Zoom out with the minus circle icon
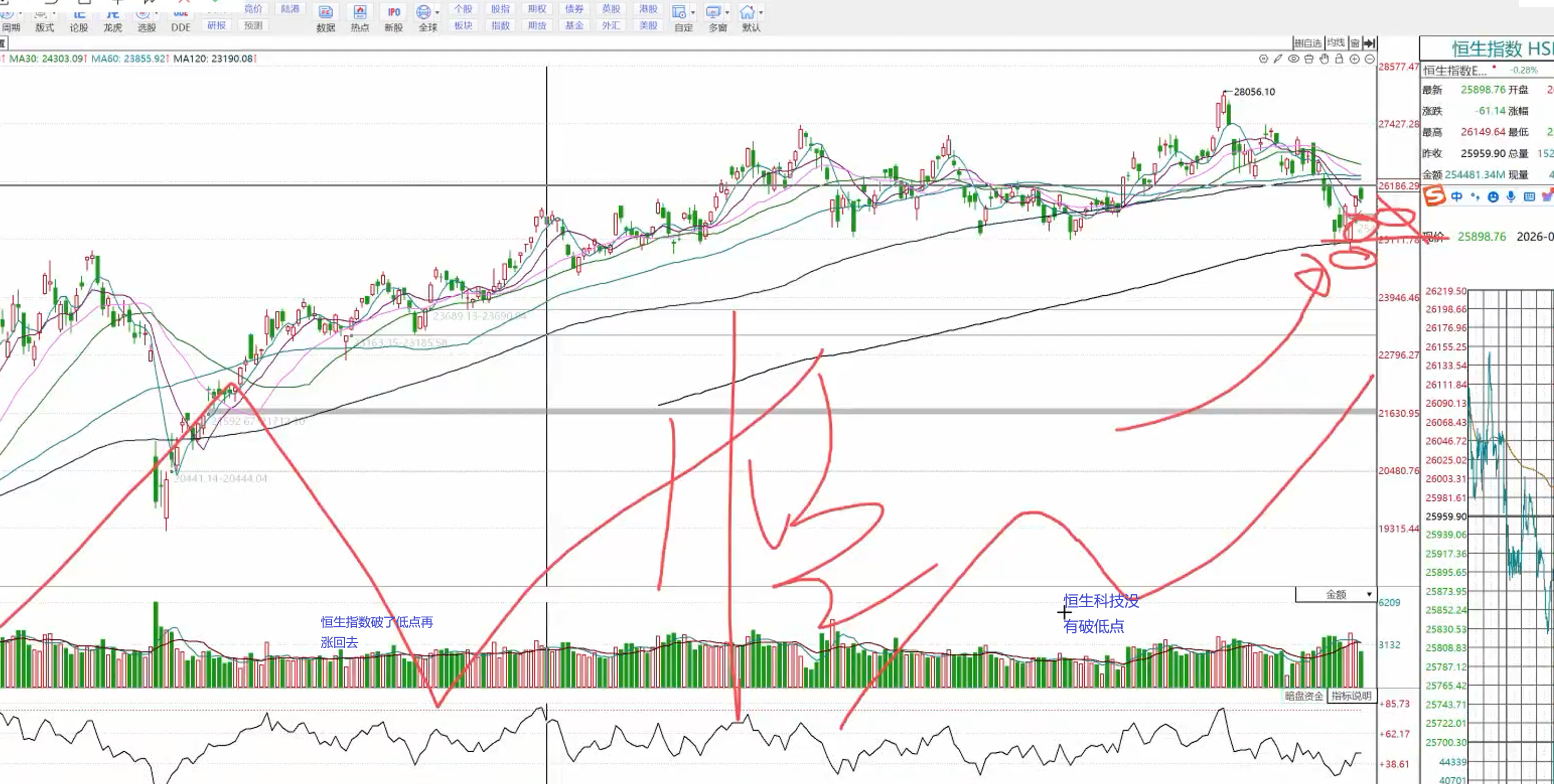 tap(1370, 58)
